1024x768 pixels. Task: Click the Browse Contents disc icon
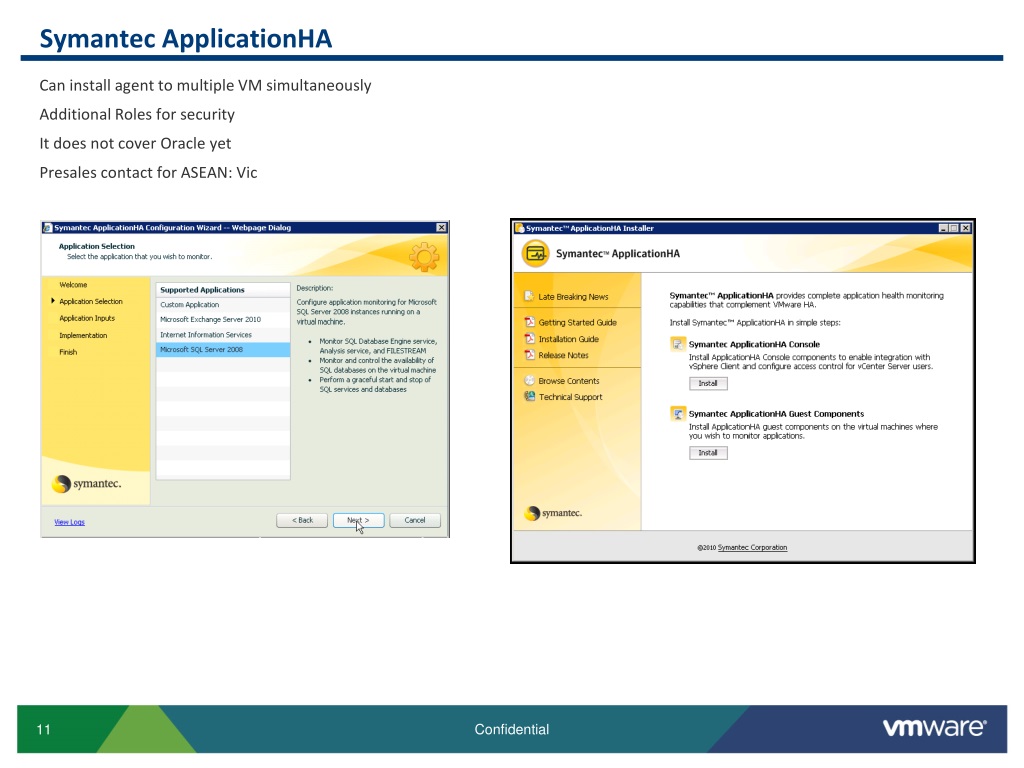(530, 380)
